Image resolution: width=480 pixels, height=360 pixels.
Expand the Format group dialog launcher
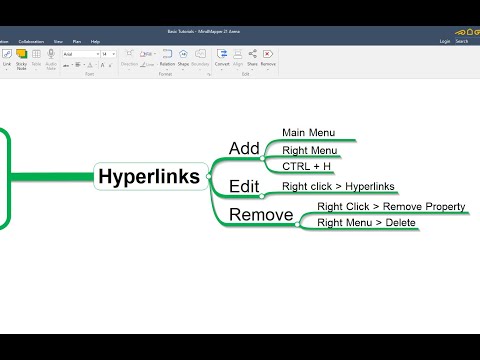[x=209, y=74]
